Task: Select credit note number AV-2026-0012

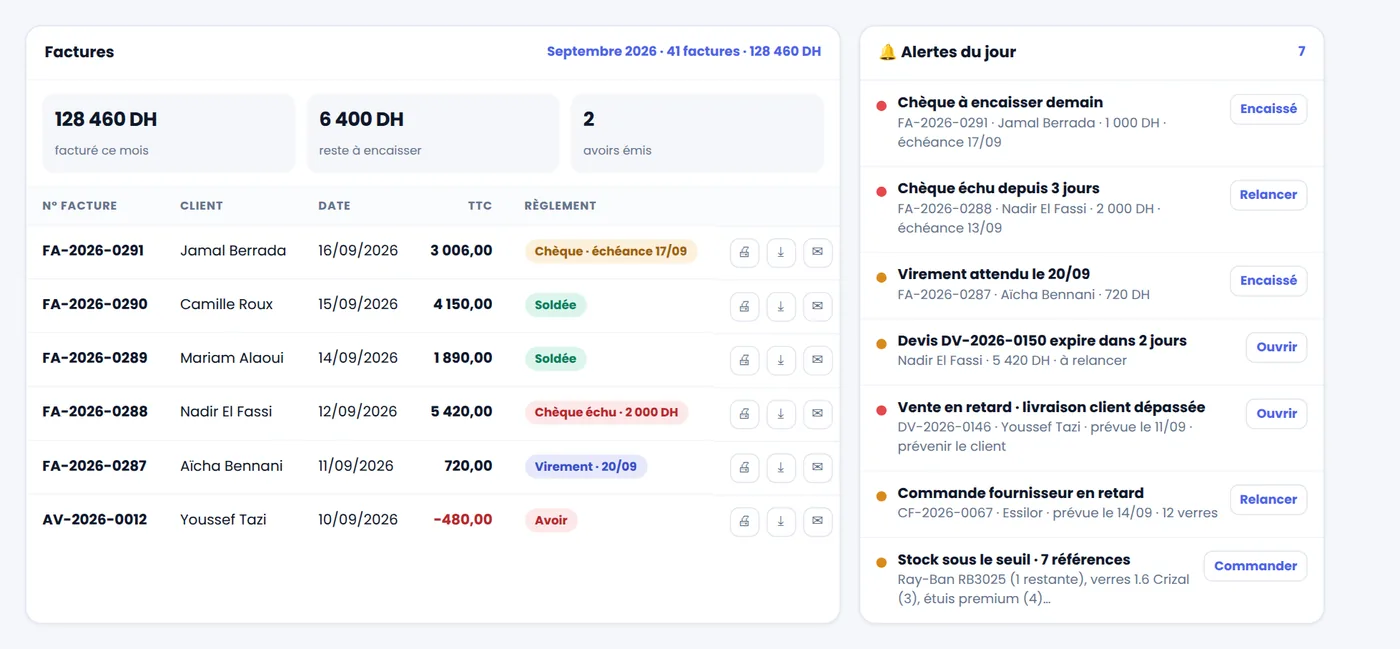Action: [x=94, y=520]
